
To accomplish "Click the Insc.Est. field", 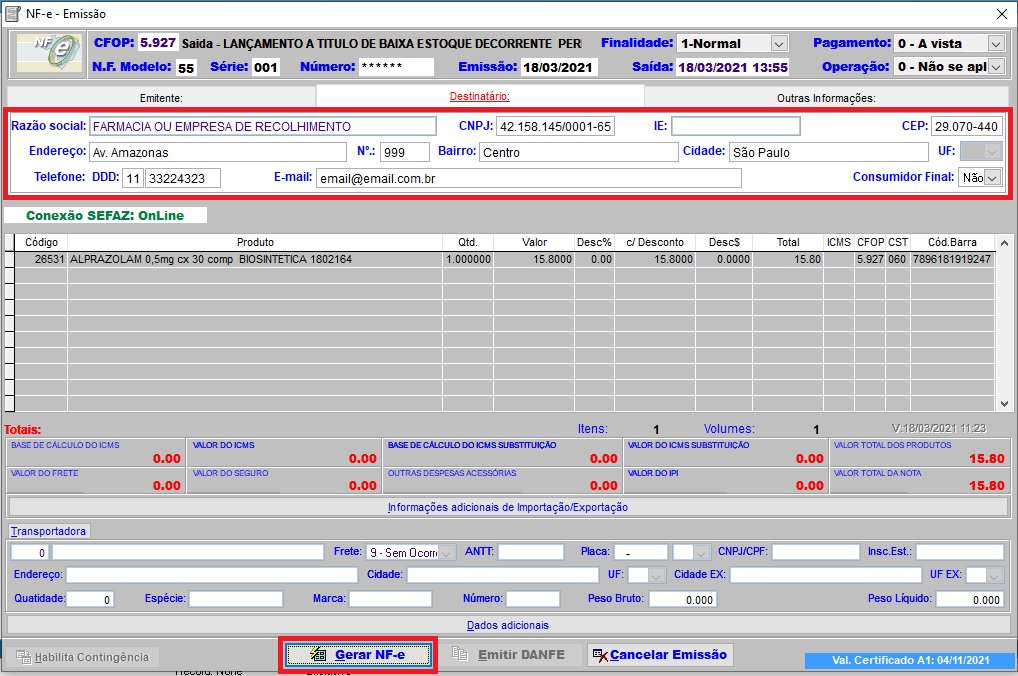I will [x=960, y=553].
